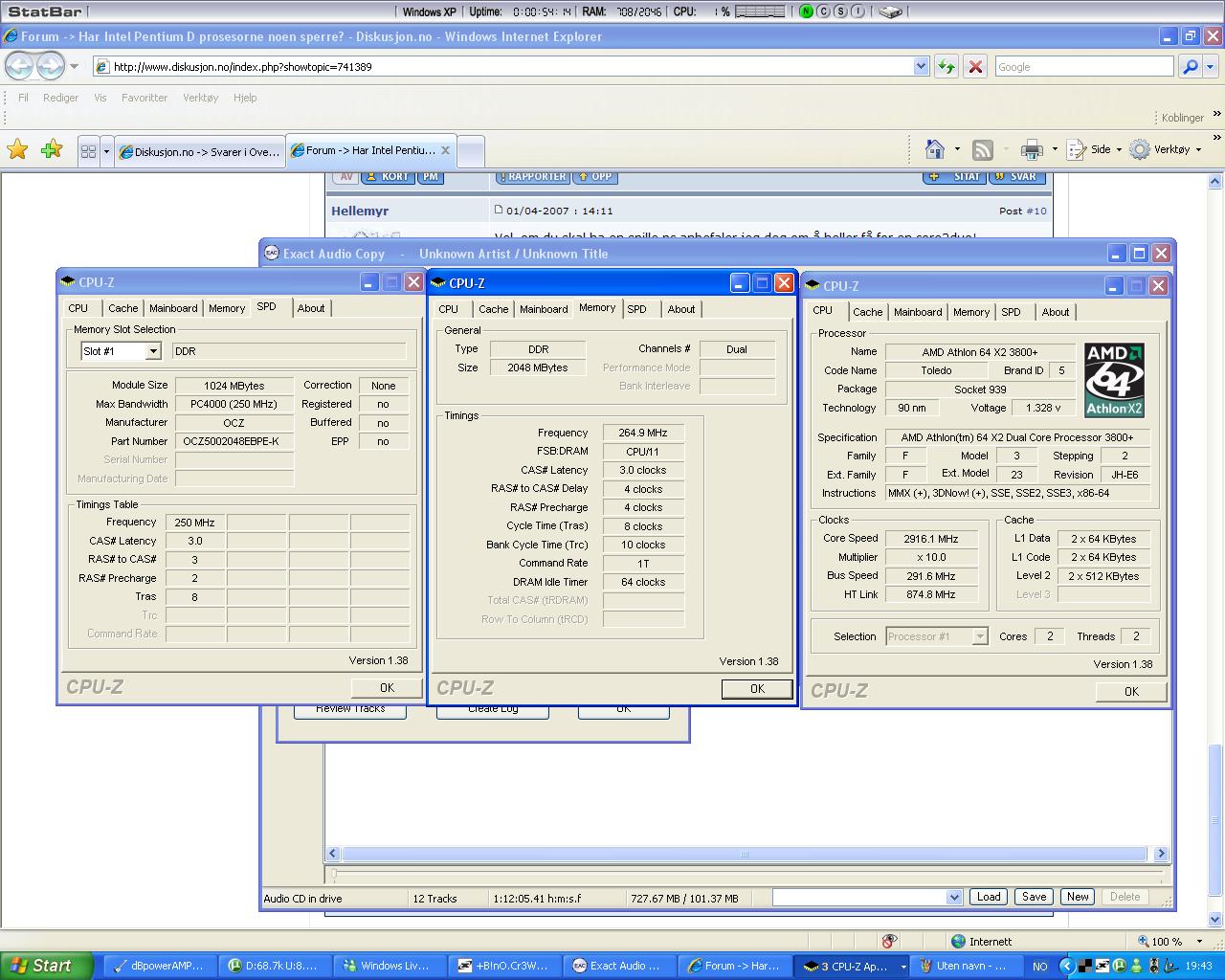Switch to Diskusjon.no Svarer browser tab
Screen dimensions: 1225x980
coord(200,151)
